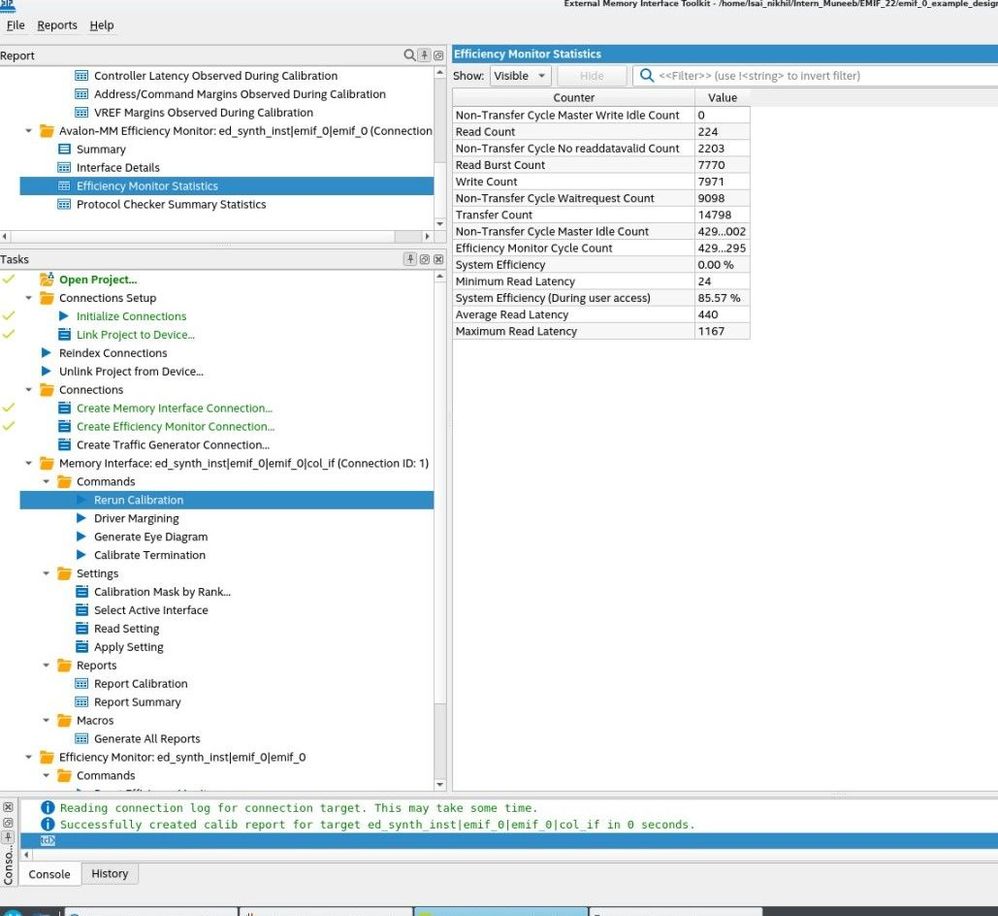
Task: Click the Protocol Checker Summary Statistics table icon
Action: (x=64, y=204)
